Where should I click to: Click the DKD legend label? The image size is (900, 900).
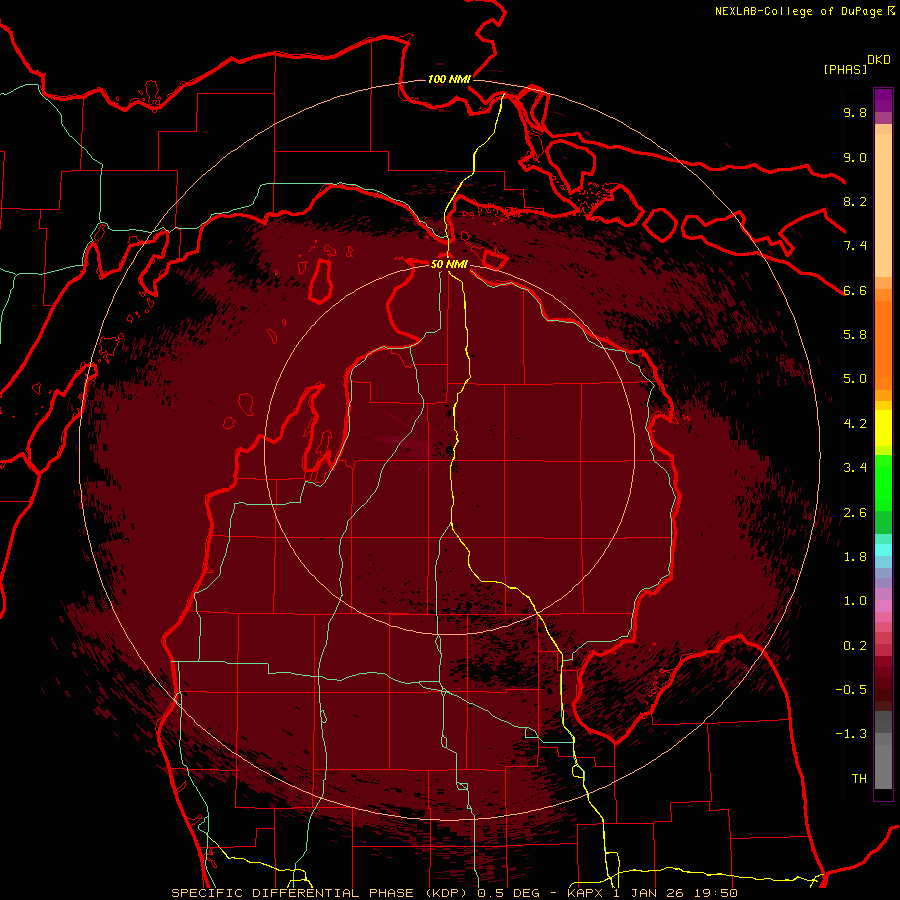pos(879,60)
